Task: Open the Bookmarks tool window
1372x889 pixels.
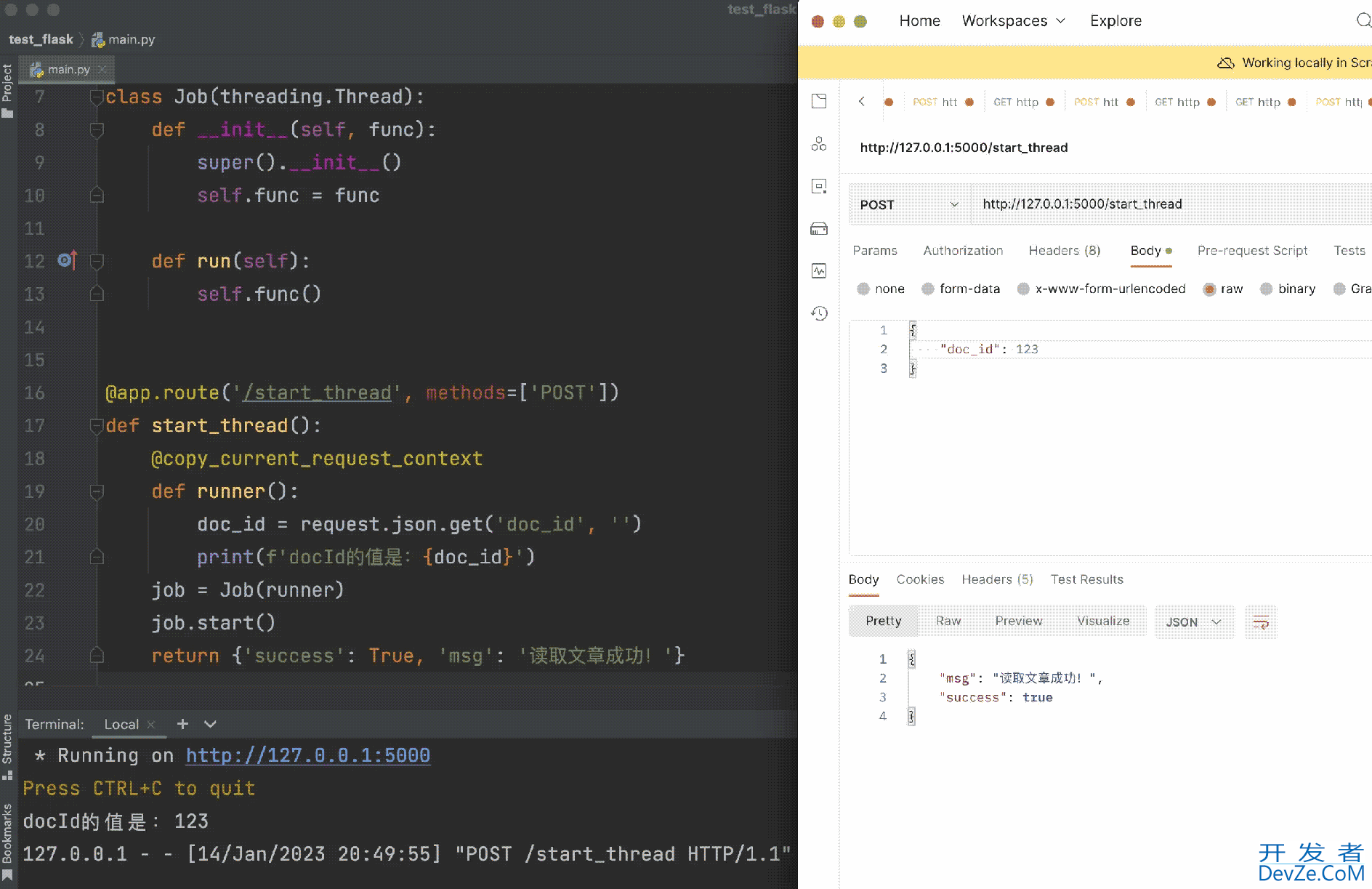Action: pyautogui.click(x=7, y=842)
